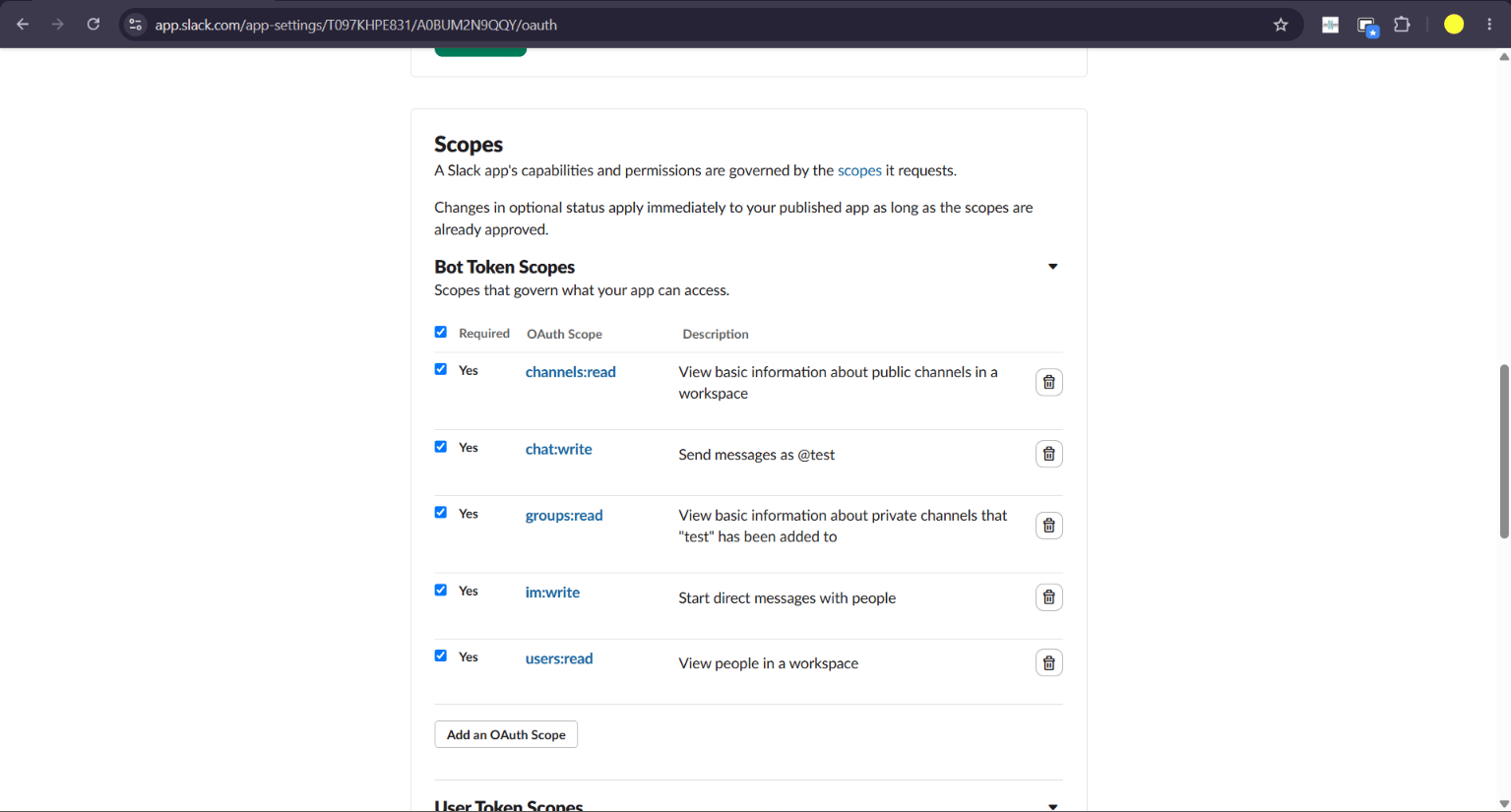Open the users:read scope link
This screenshot has height=812, width=1511.
click(559, 658)
